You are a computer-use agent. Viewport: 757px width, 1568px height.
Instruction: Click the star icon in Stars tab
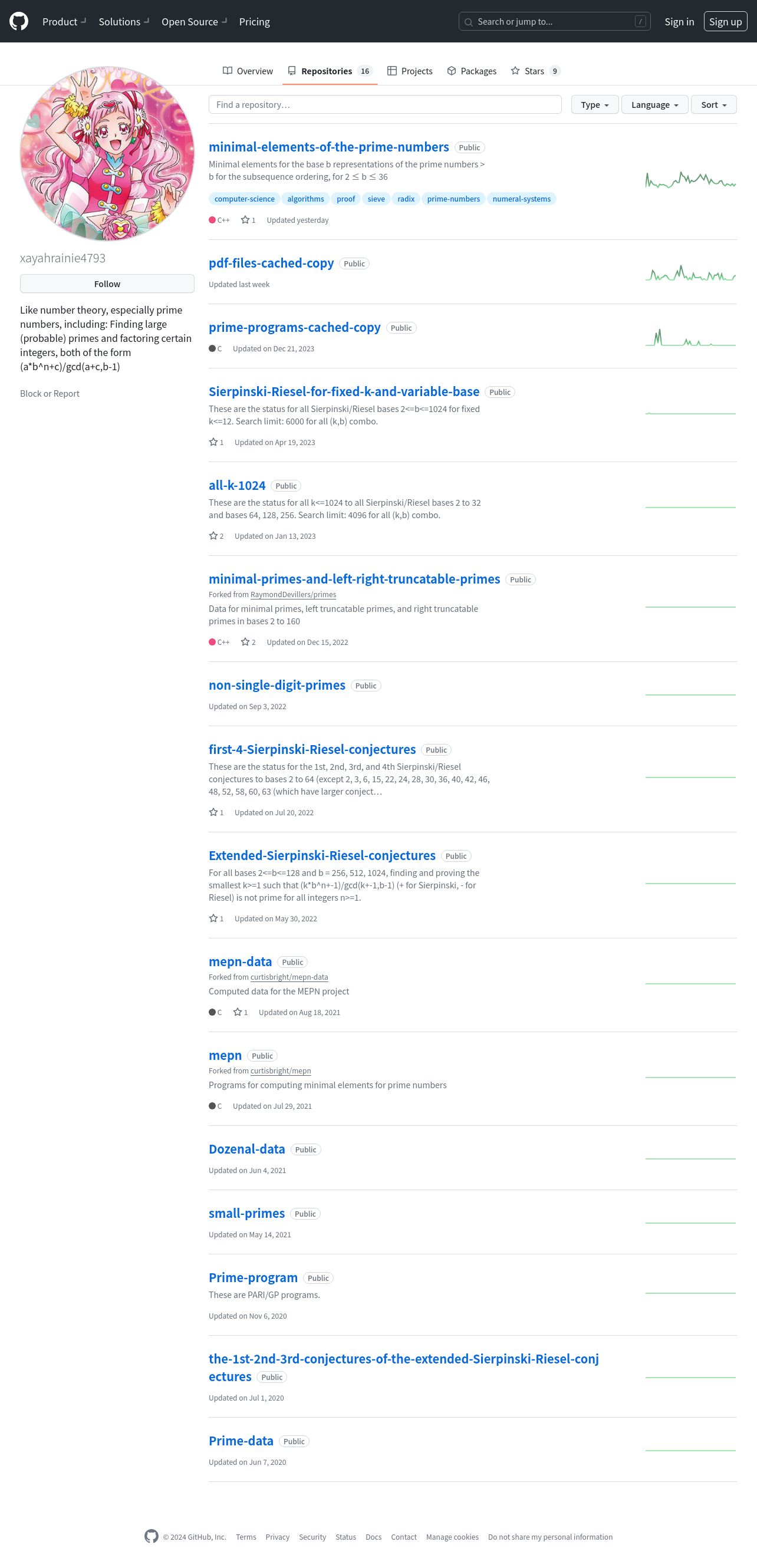point(515,71)
